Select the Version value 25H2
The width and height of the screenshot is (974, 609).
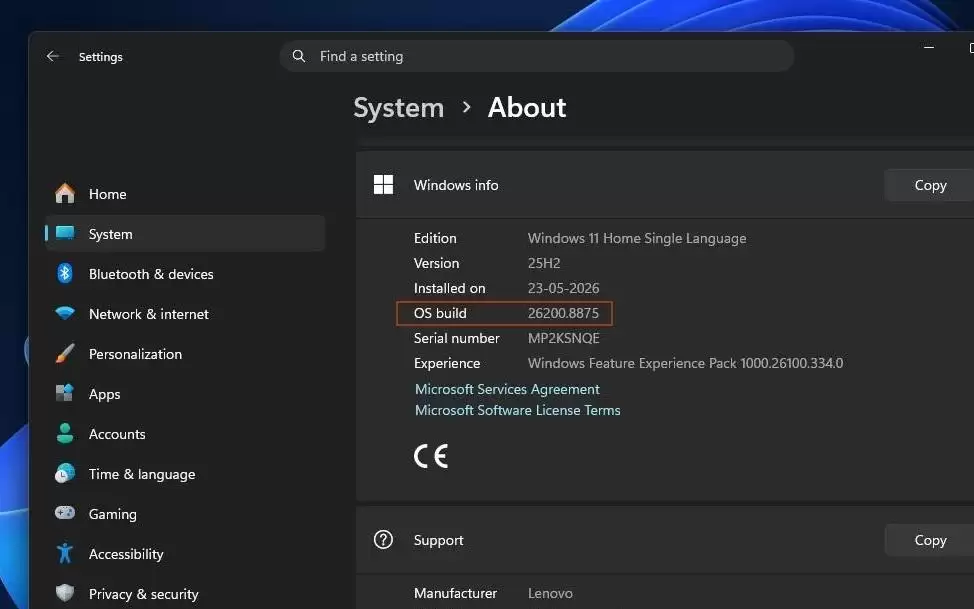click(x=544, y=263)
